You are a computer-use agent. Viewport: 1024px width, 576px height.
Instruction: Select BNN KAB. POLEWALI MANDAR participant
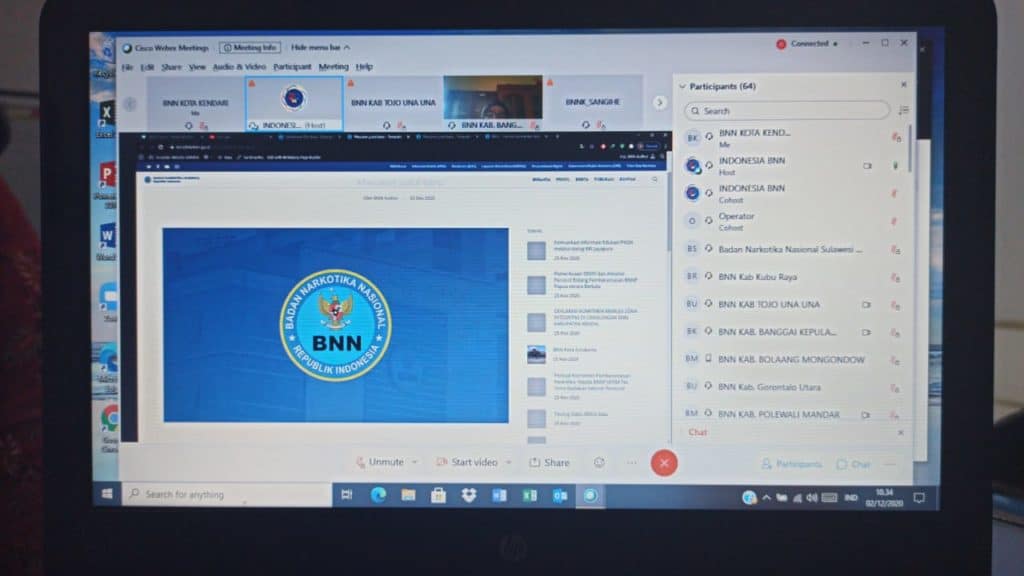click(793, 414)
